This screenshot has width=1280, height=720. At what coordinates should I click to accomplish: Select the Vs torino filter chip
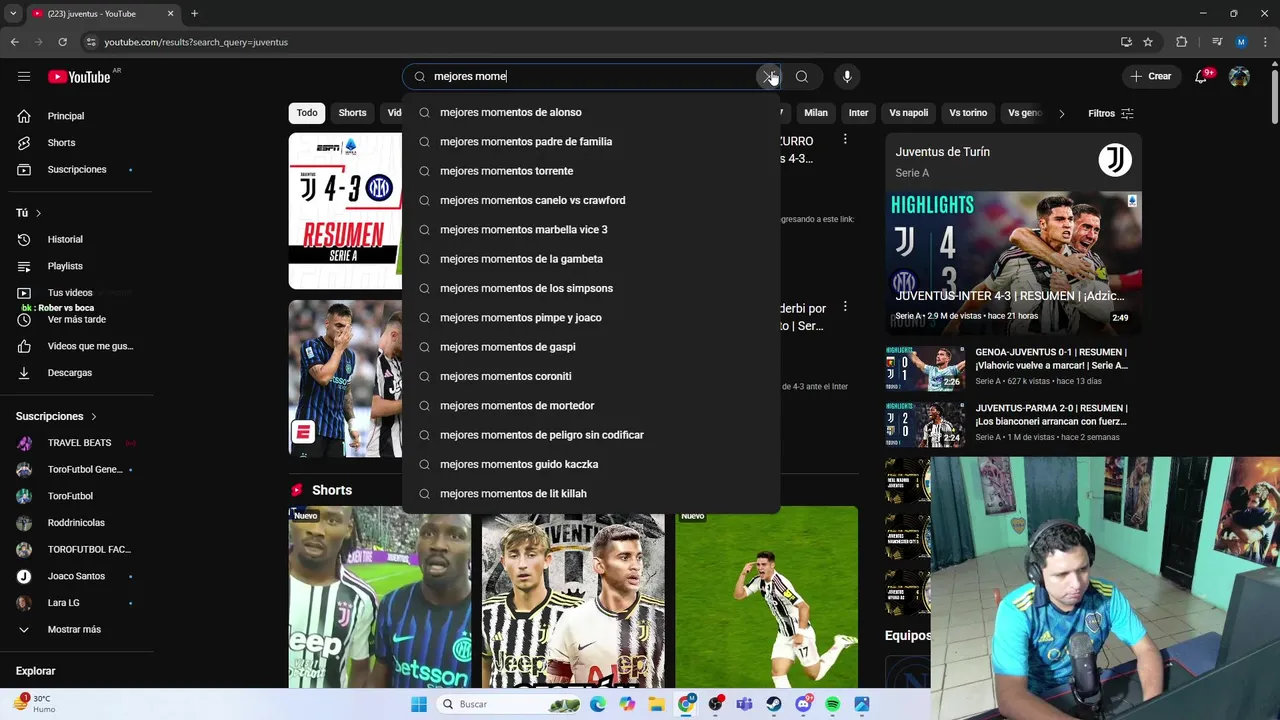pyautogui.click(x=968, y=113)
